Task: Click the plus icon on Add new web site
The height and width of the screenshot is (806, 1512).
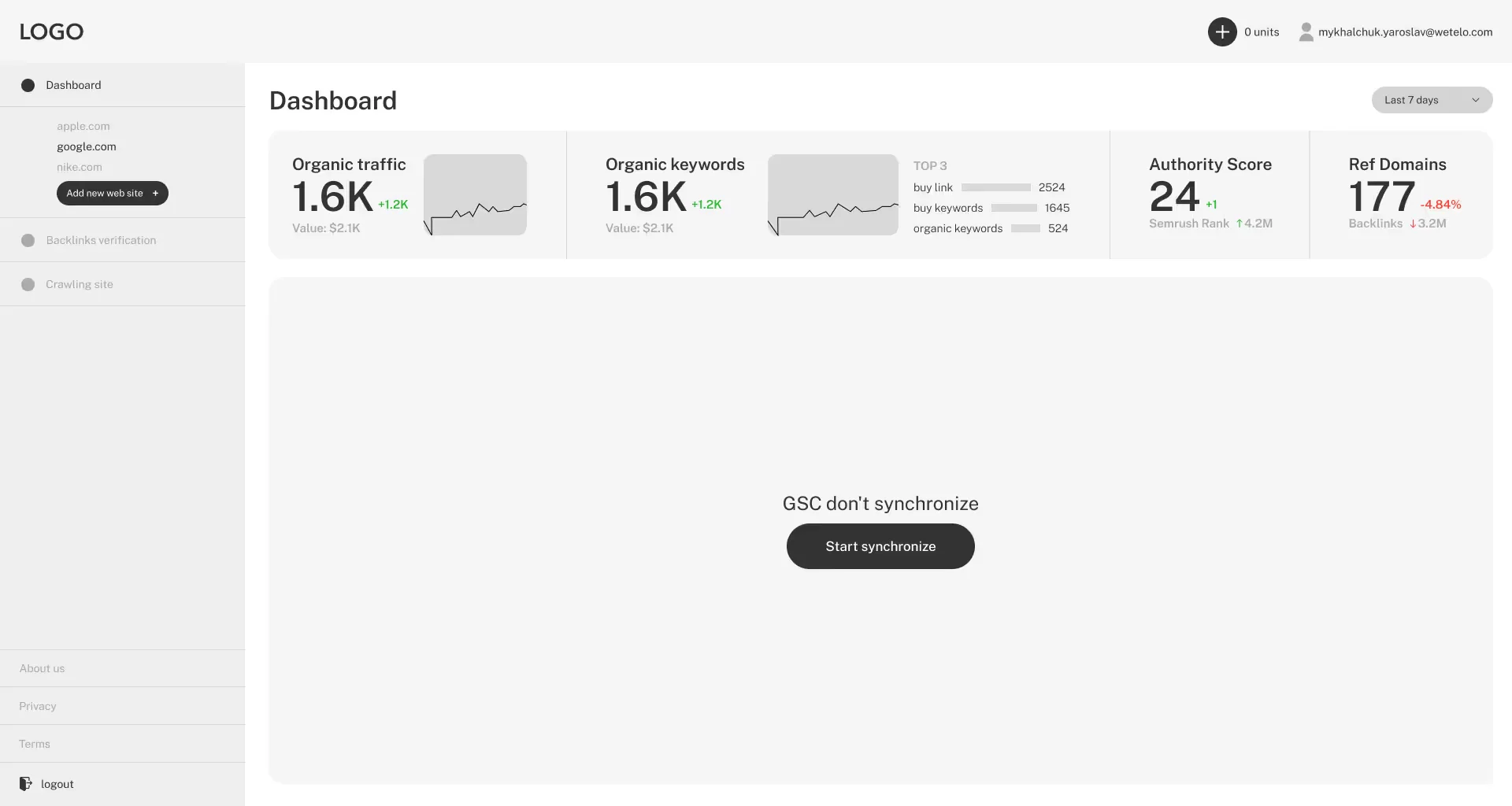Action: point(155,193)
